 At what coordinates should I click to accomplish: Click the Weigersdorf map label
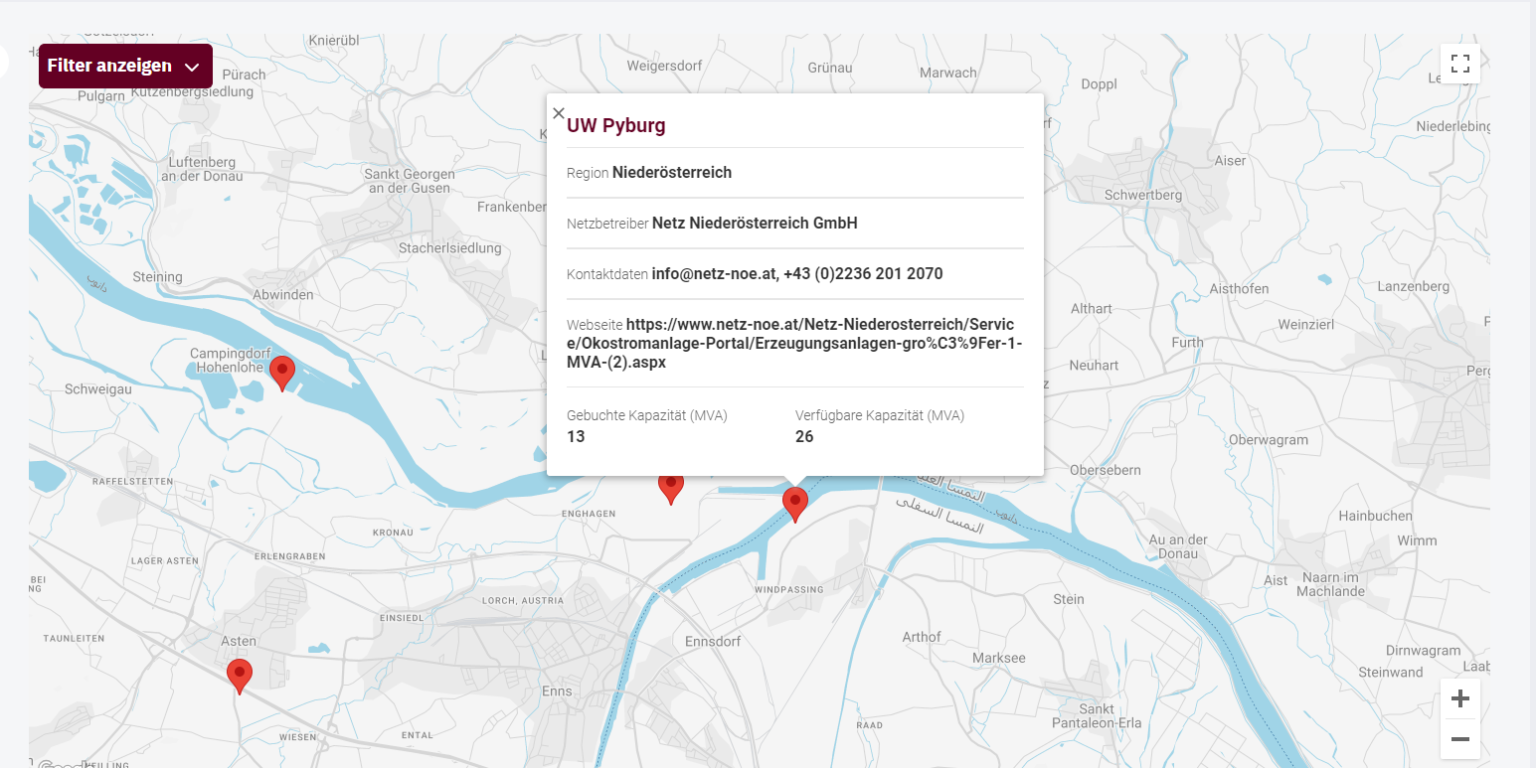(x=664, y=66)
